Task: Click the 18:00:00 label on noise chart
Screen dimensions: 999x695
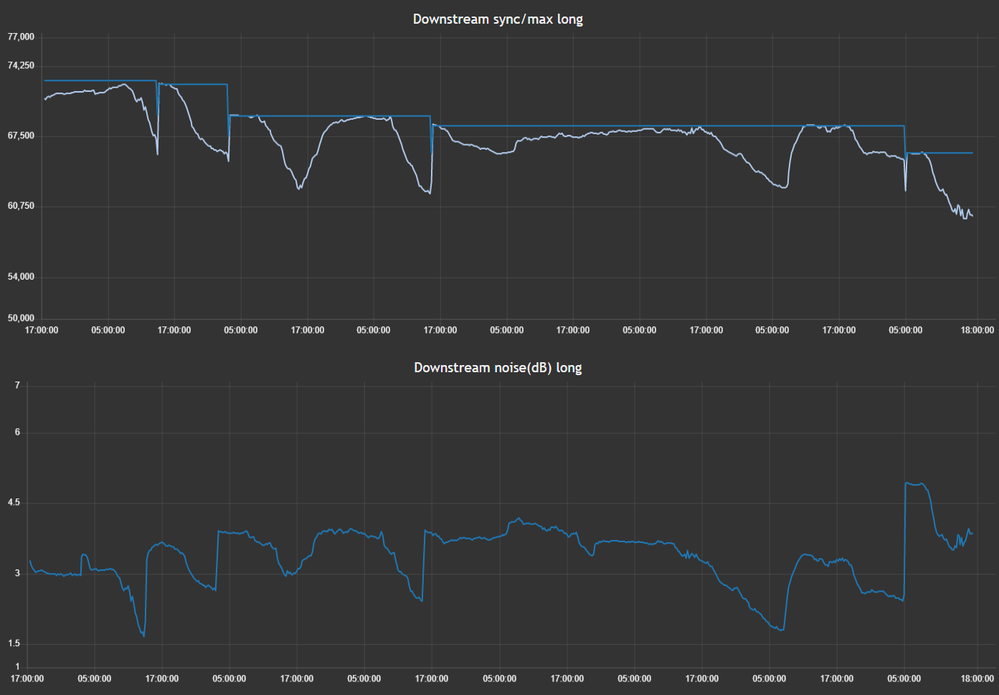Action: (x=976, y=677)
